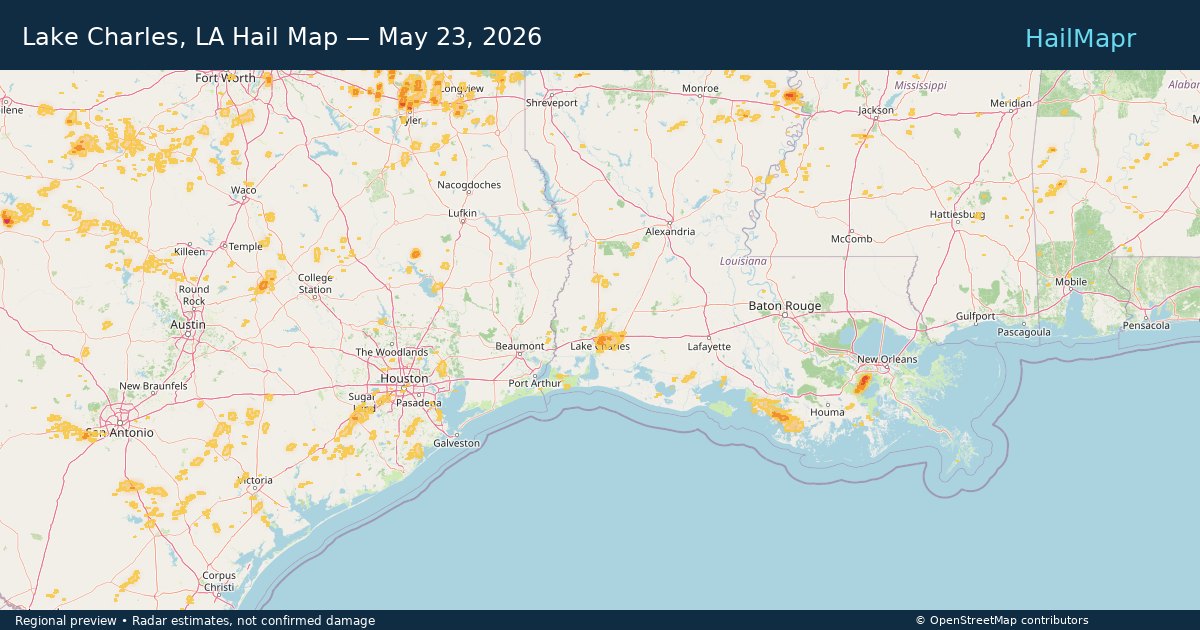
Task: Click the Meridian city label
Action: [1010, 103]
